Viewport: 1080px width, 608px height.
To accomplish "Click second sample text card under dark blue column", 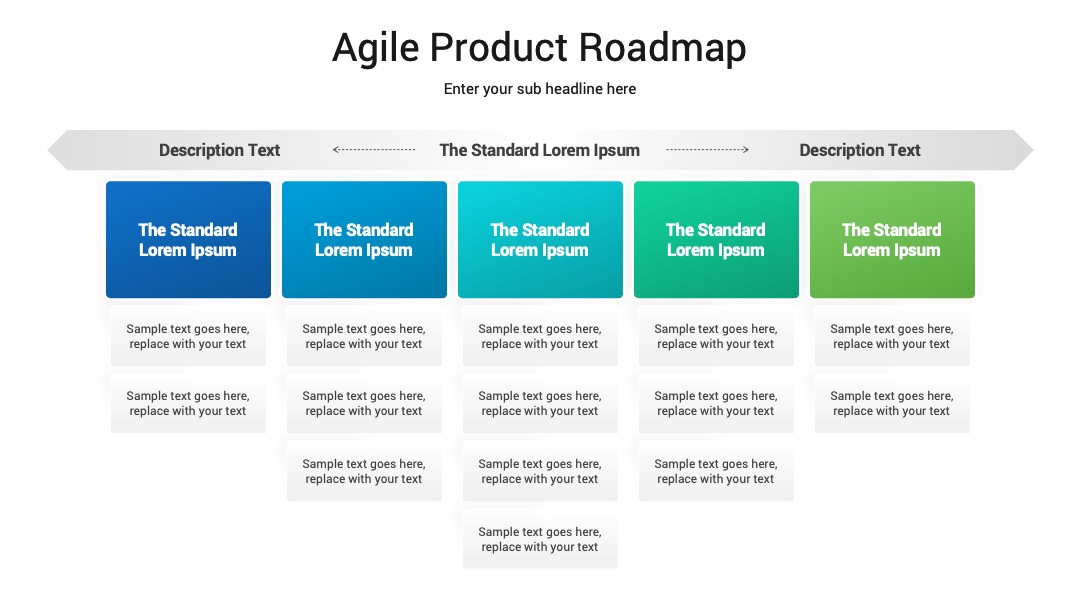I will [188, 403].
